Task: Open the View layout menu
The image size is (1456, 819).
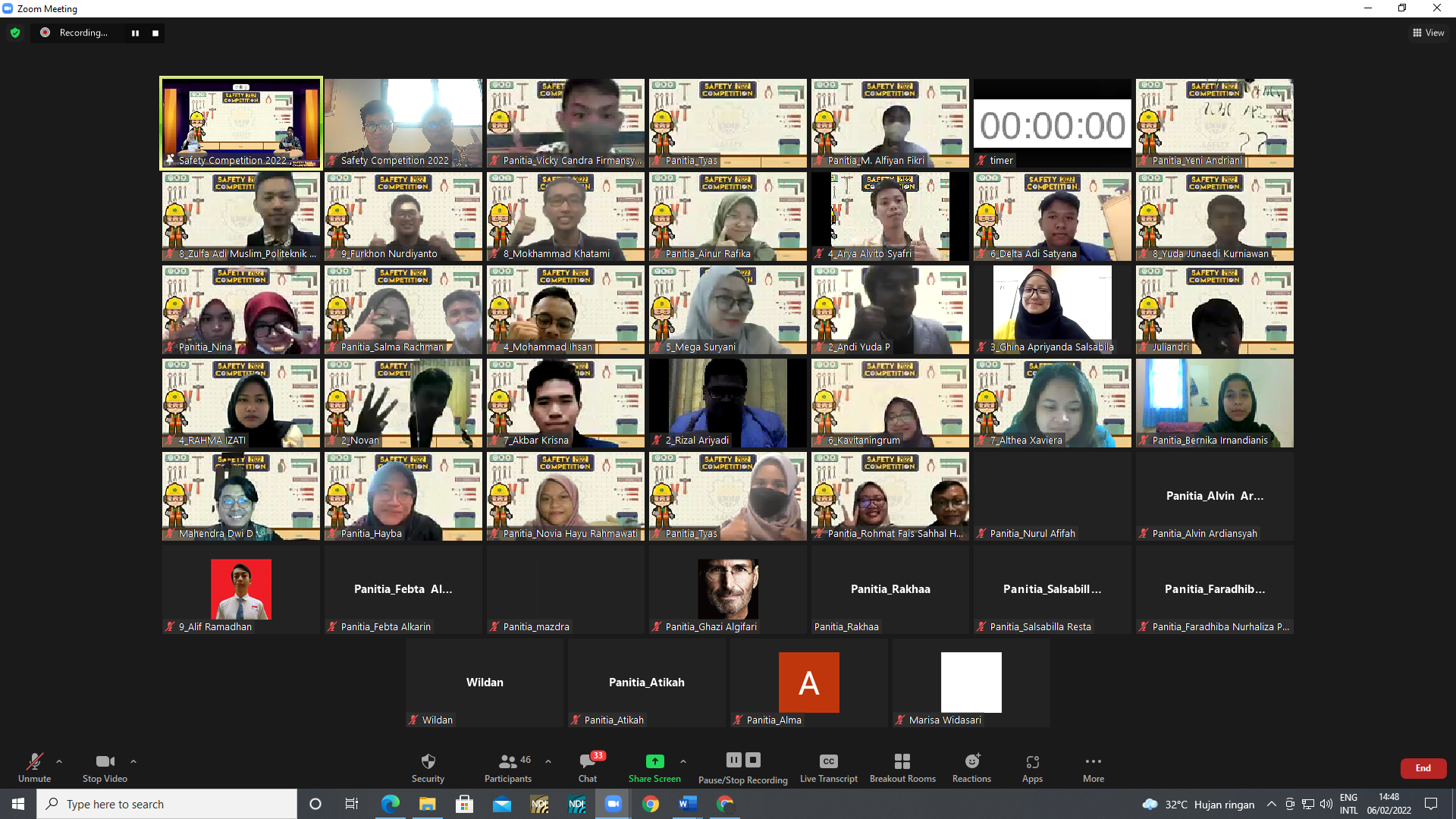Action: (x=1429, y=33)
